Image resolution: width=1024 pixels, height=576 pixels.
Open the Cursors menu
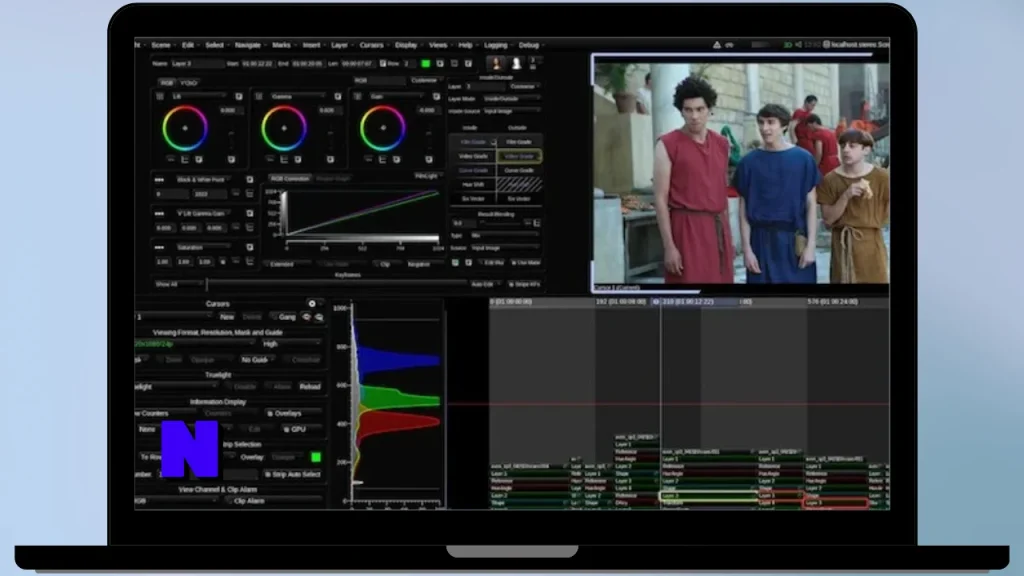[372, 45]
